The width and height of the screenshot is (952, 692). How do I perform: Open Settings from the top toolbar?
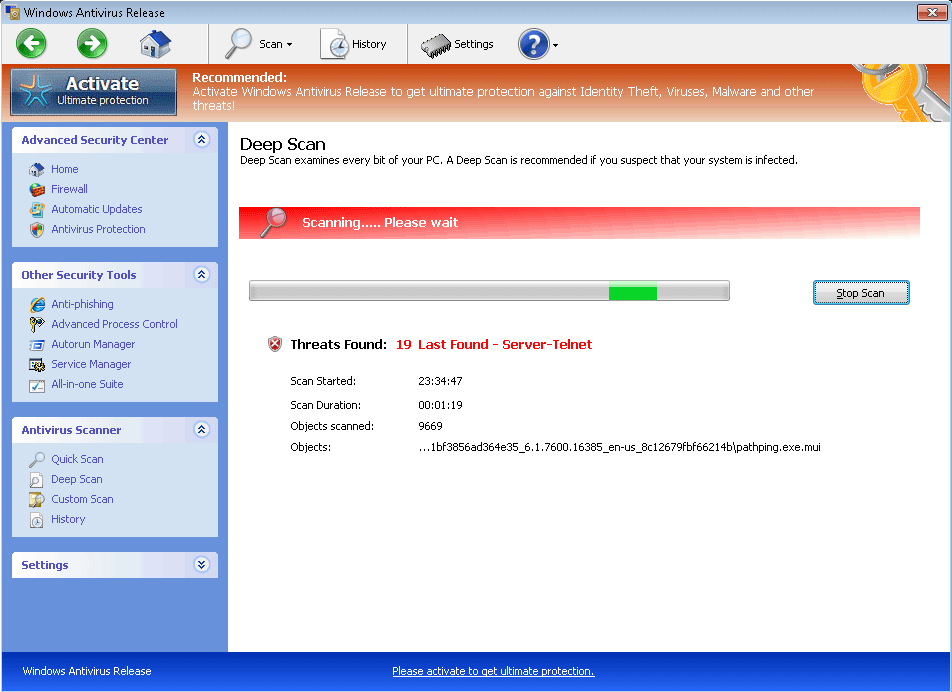(x=457, y=44)
